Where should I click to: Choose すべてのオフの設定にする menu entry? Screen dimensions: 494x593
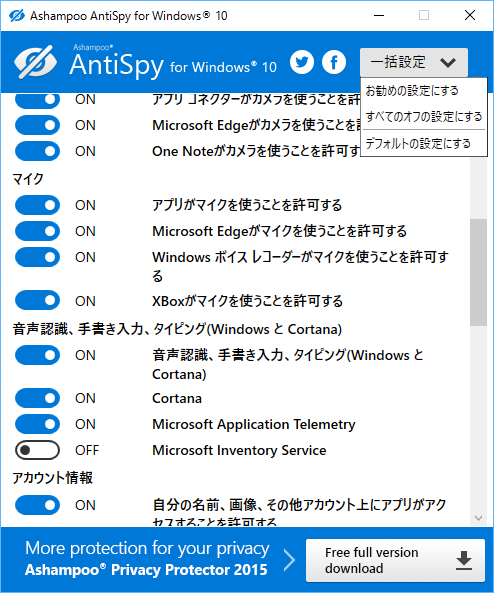(x=424, y=116)
